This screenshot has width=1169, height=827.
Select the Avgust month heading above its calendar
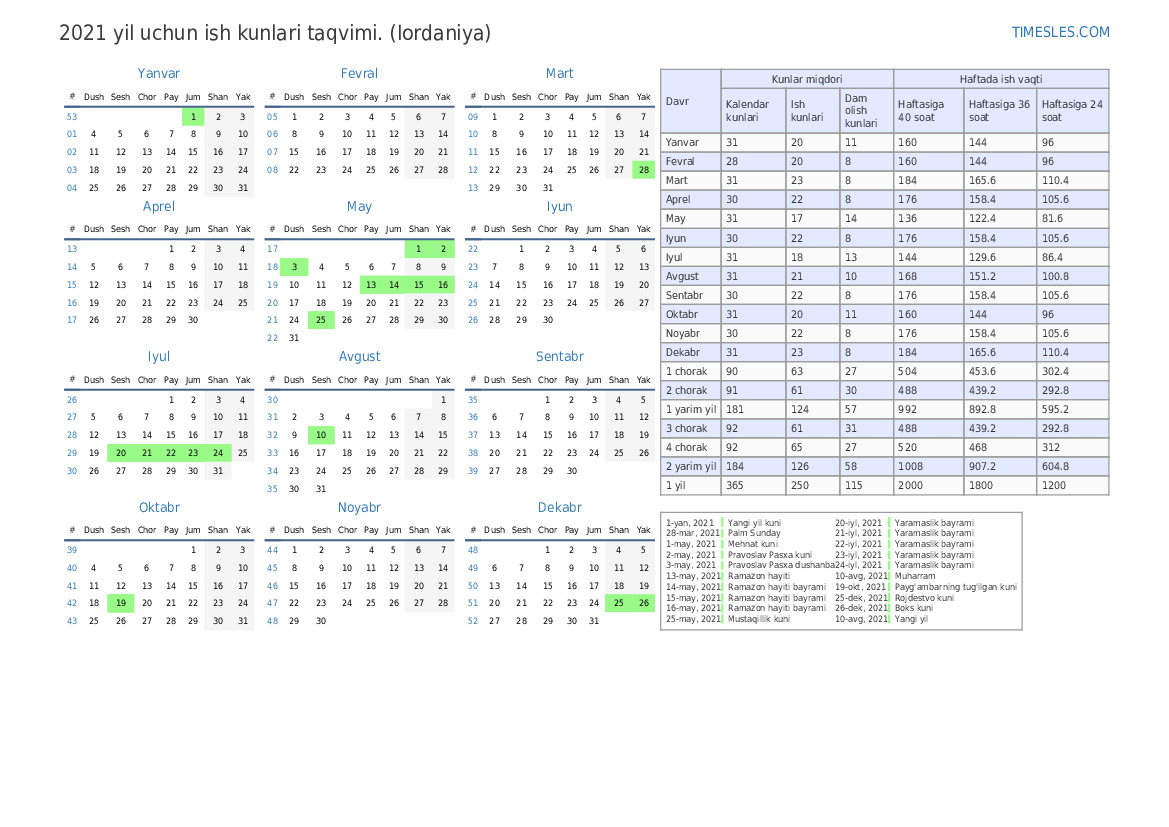pyautogui.click(x=359, y=356)
